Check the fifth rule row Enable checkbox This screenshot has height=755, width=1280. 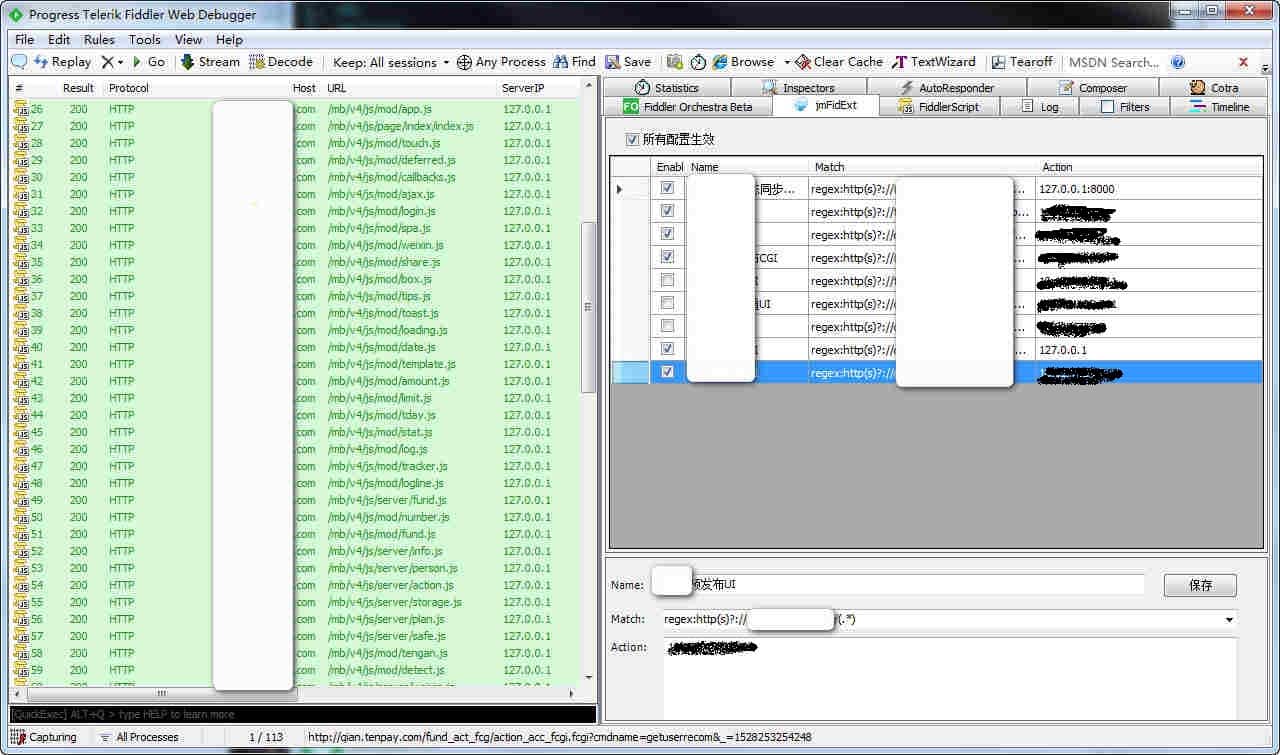pyautogui.click(x=667, y=280)
